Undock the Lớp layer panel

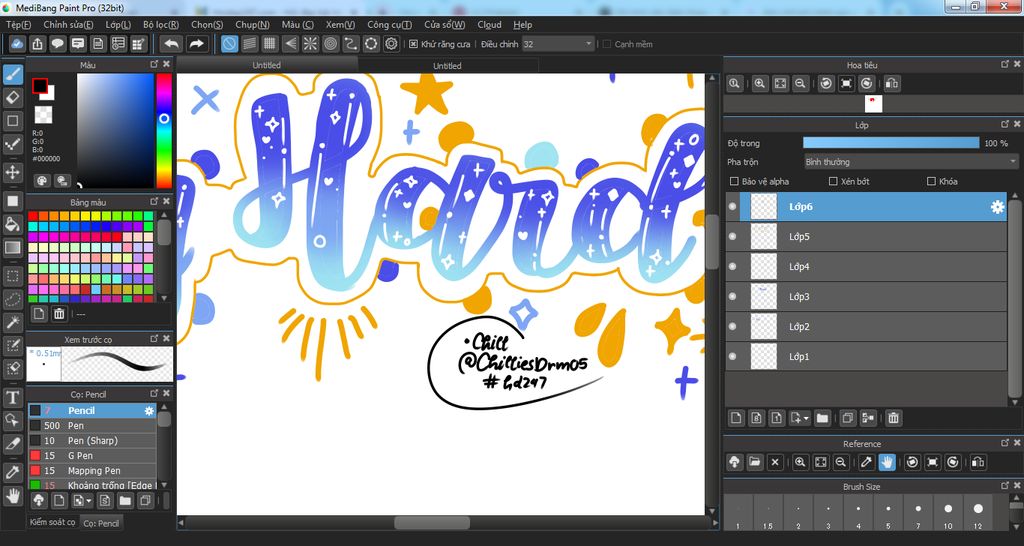(1005, 124)
